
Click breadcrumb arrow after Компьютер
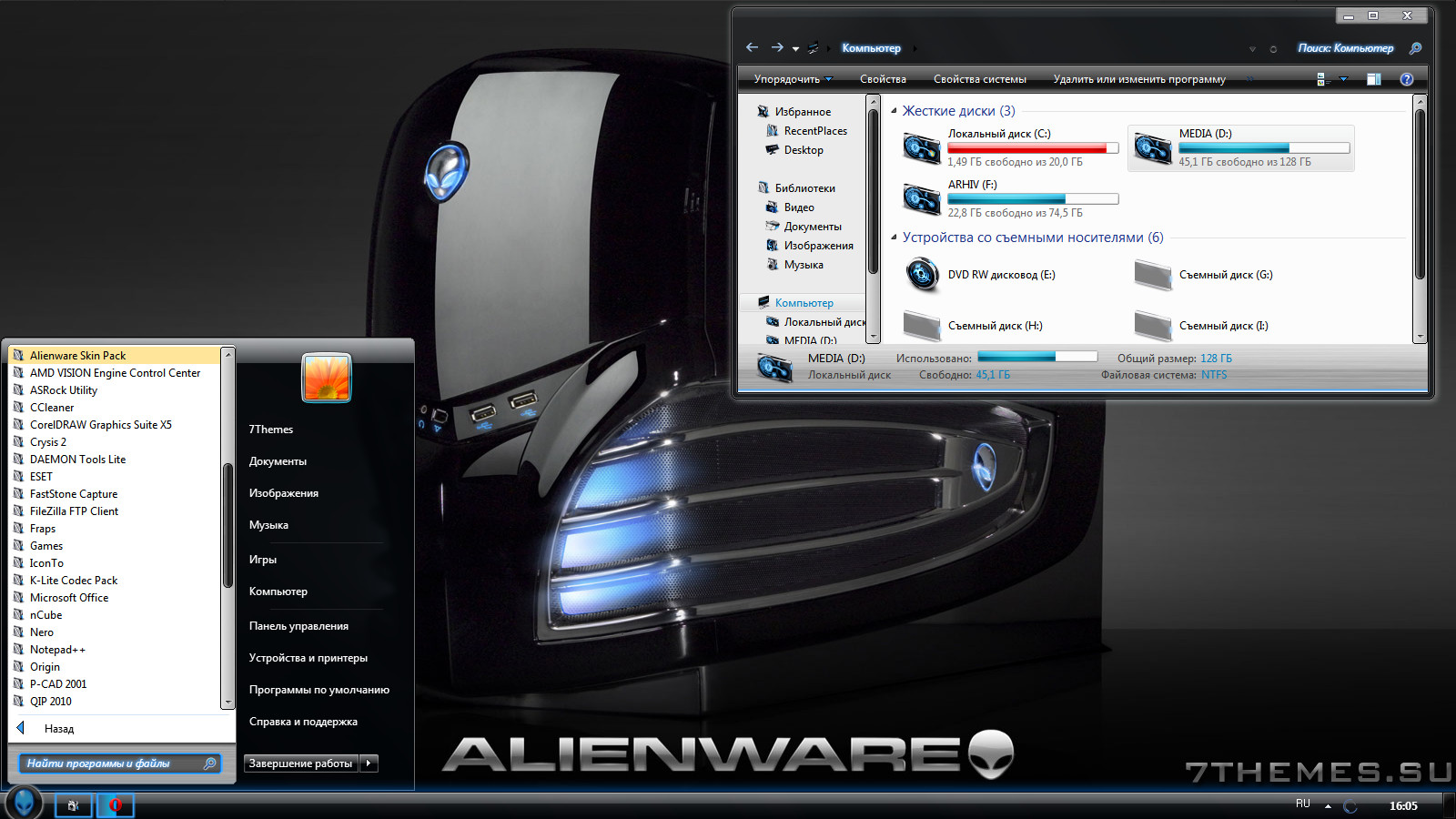tap(915, 48)
